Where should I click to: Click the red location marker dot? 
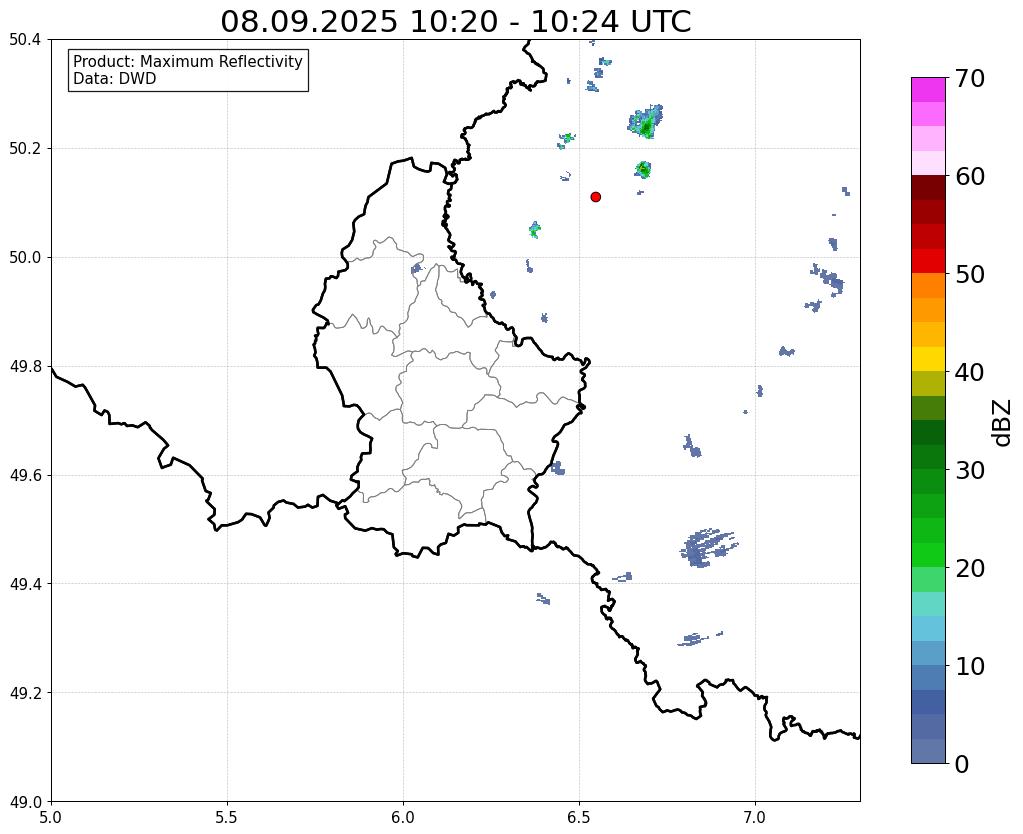(595, 197)
